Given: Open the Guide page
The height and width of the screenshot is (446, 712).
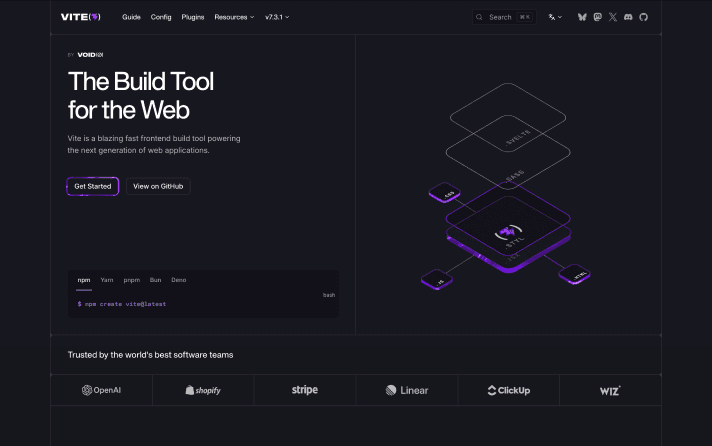Looking at the screenshot, I should 131,17.
